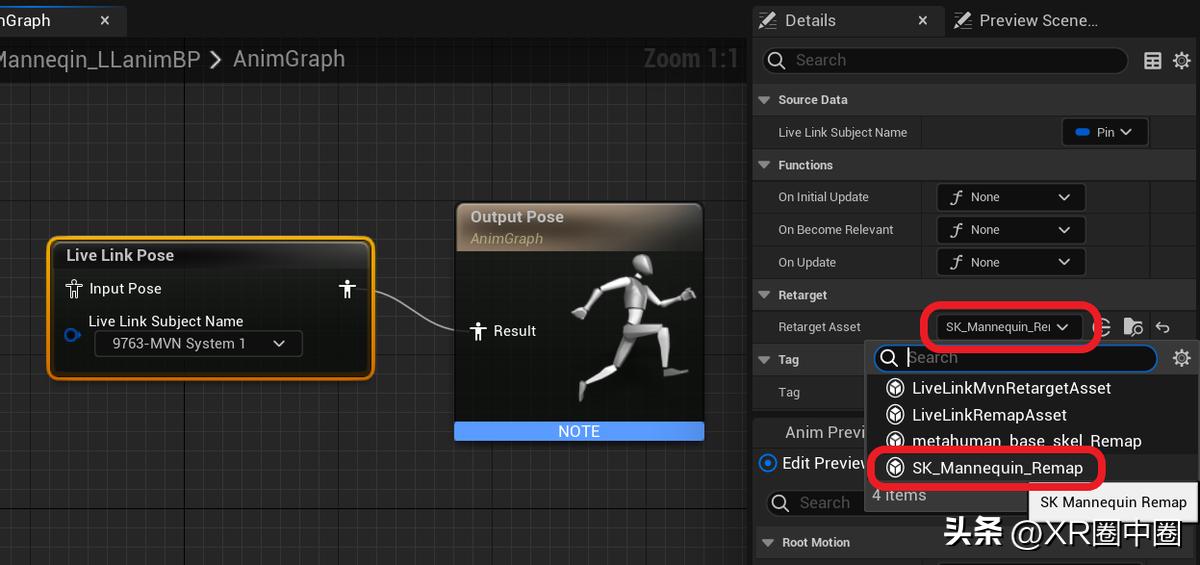Open the Retarget Asset dropdown
Screen dimensions: 1200x565
(1009, 327)
